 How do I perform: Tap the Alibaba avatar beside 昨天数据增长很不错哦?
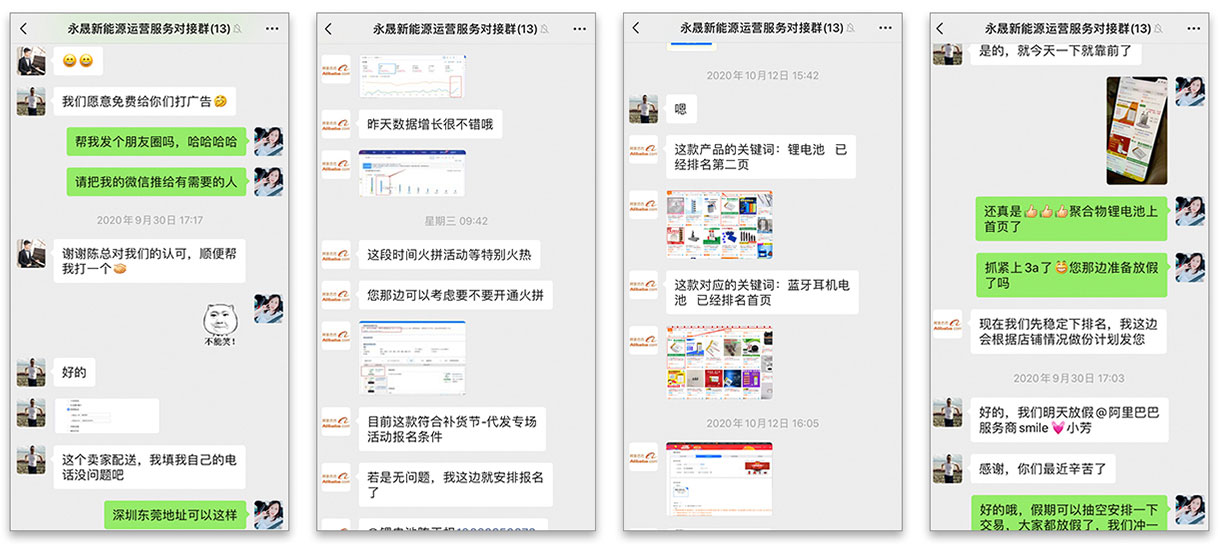336,124
